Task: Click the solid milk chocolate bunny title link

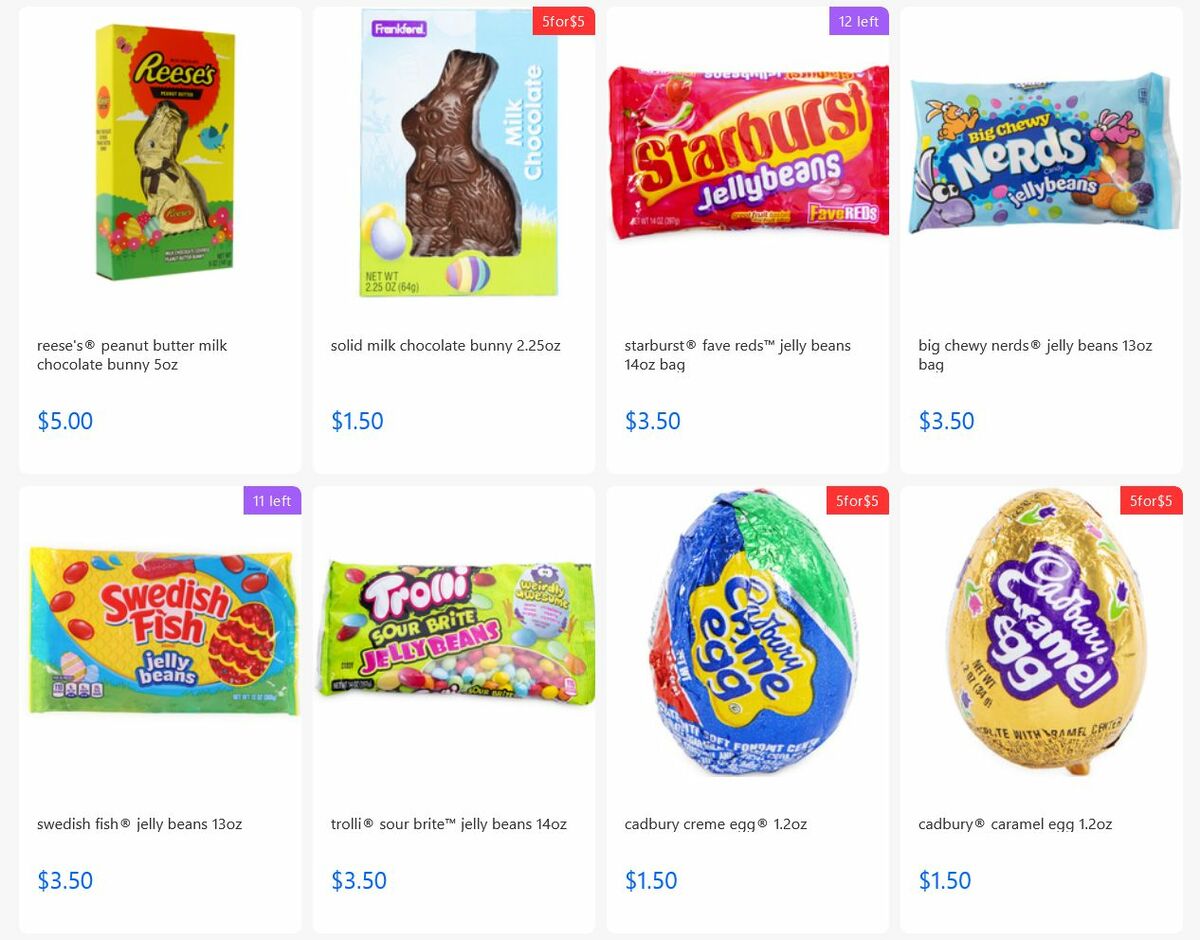Action: pos(446,345)
